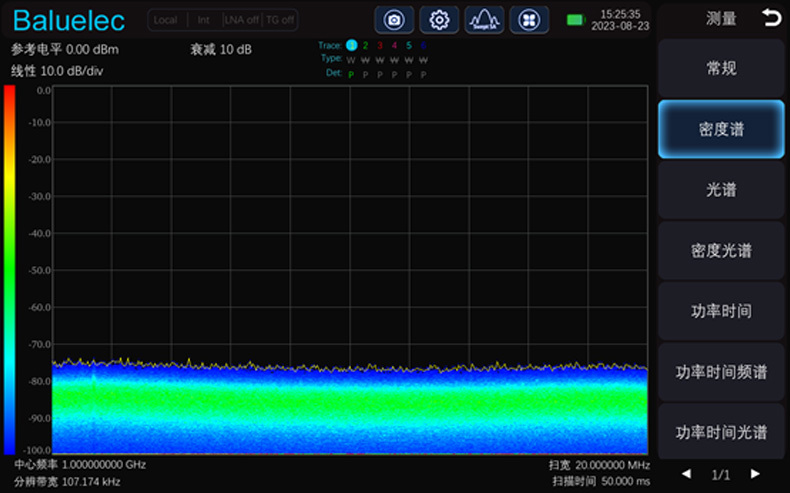Toggle the TG off indicator

tap(279, 20)
